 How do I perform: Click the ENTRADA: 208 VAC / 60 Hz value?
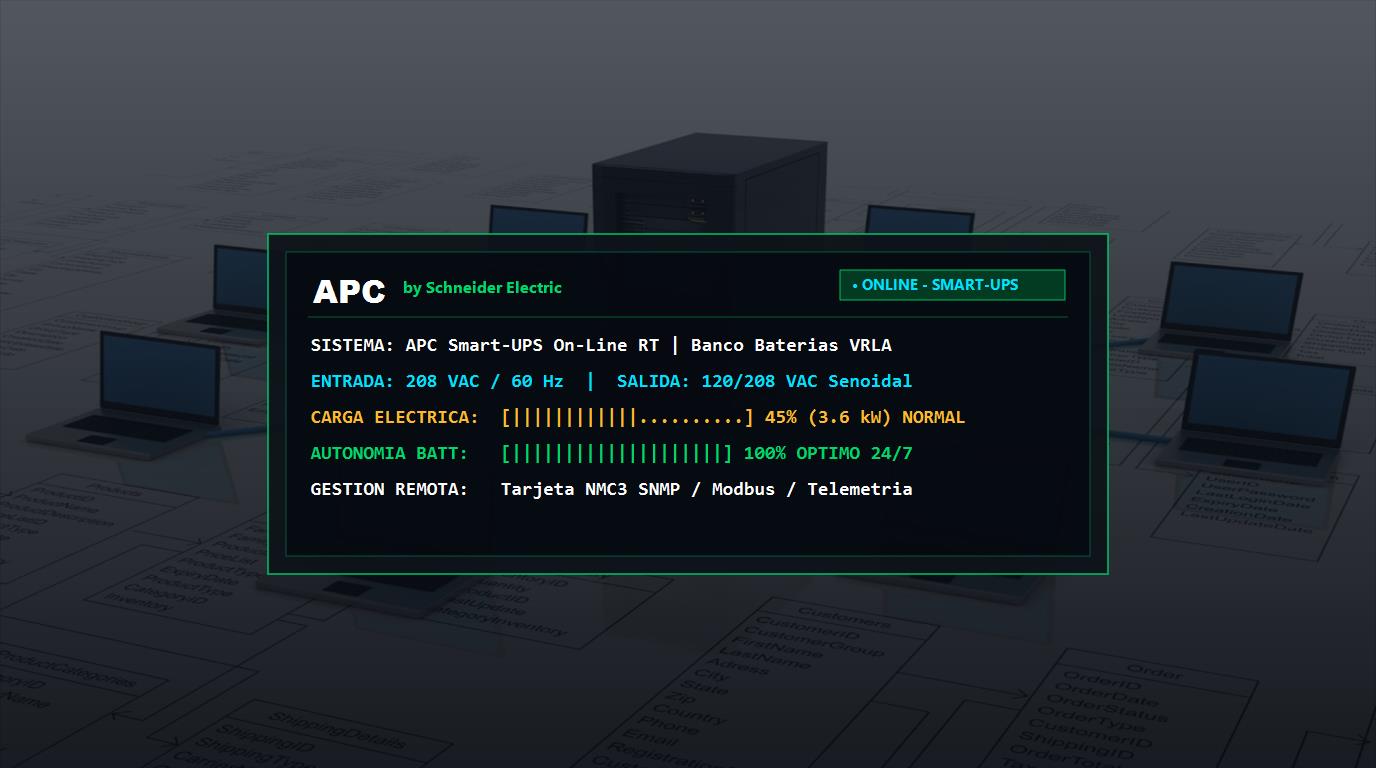click(x=437, y=381)
